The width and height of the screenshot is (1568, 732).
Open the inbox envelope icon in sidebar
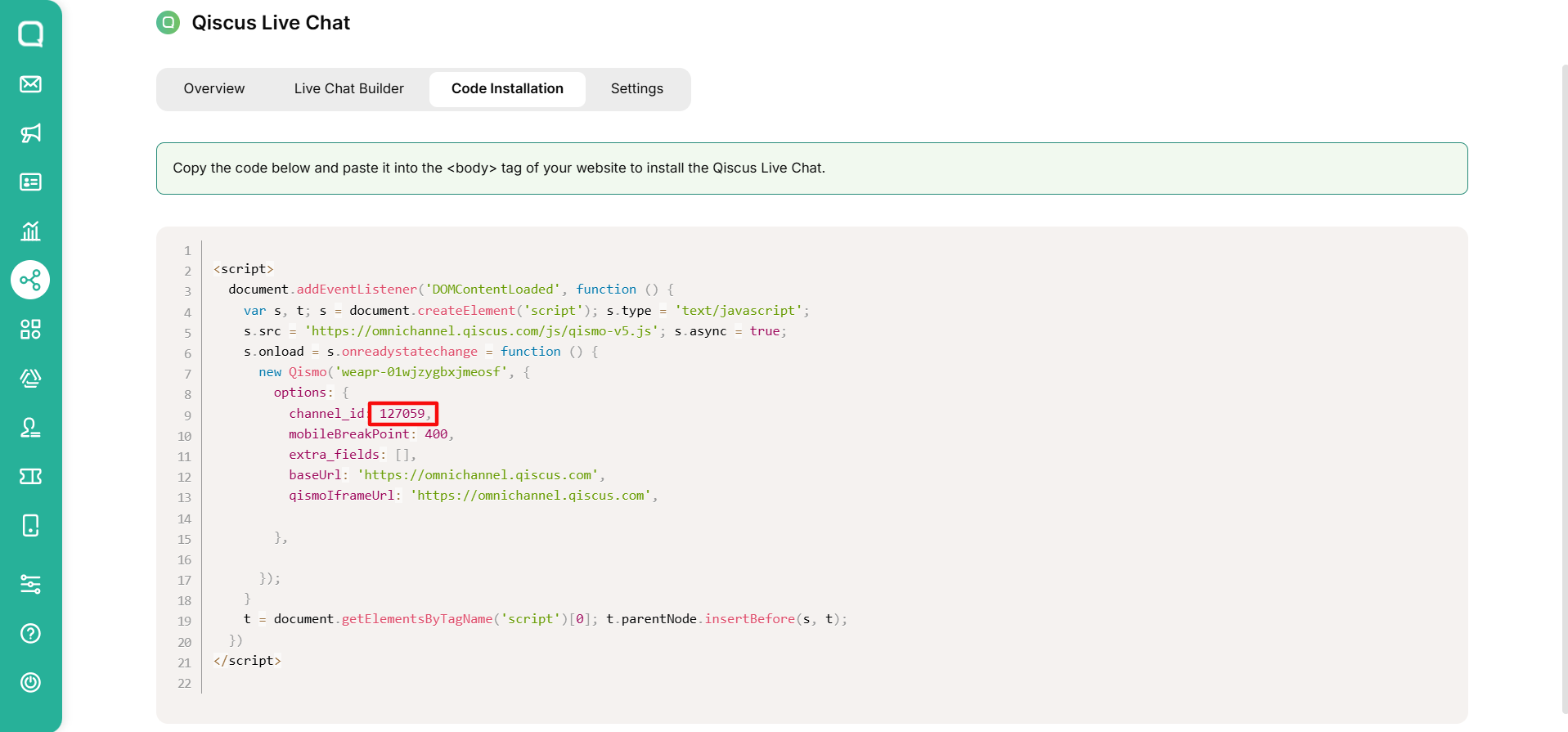pyautogui.click(x=31, y=84)
